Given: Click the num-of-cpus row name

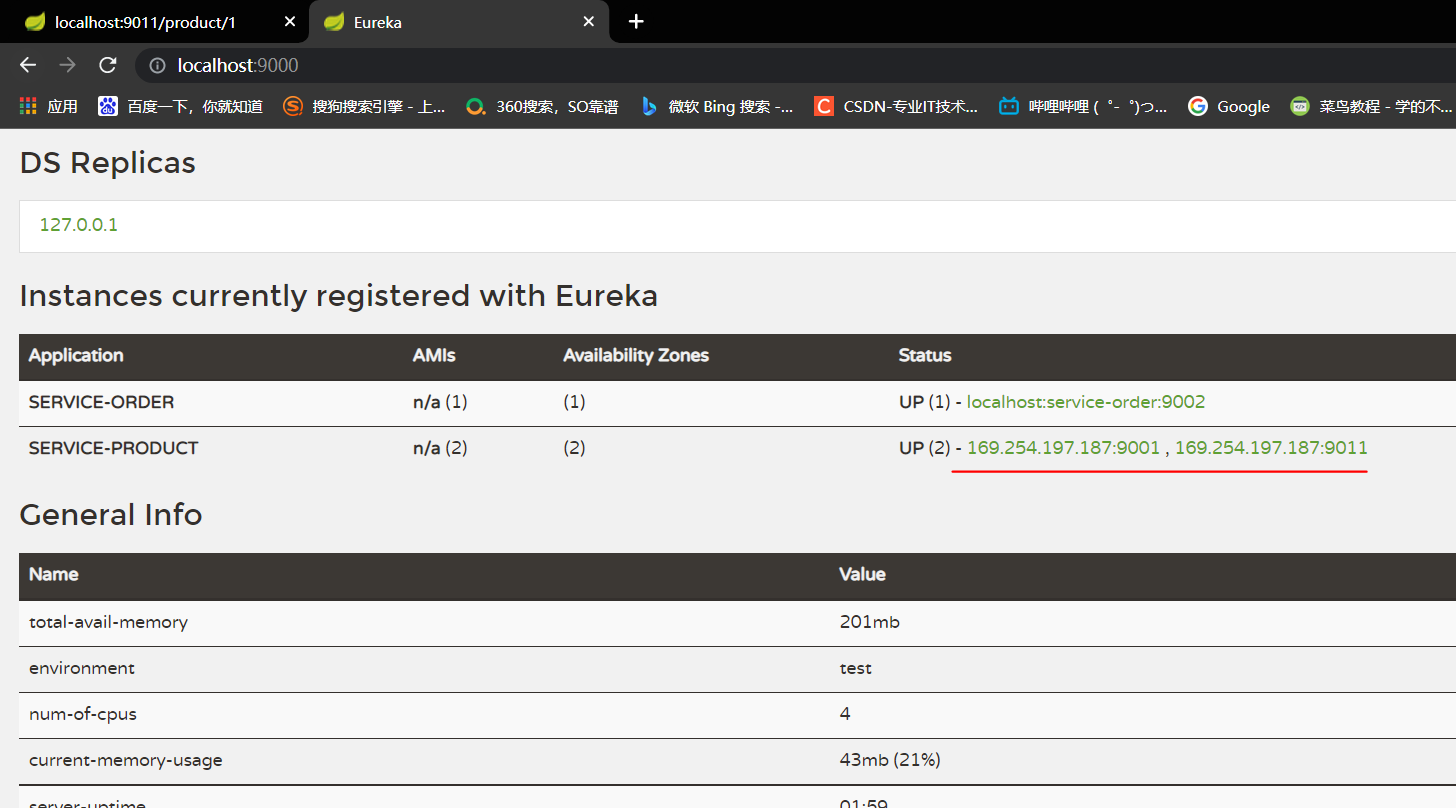Looking at the screenshot, I should coord(83,714).
